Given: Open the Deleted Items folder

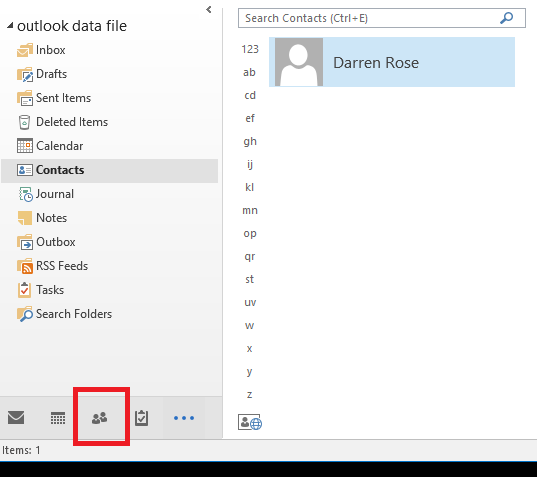Looking at the screenshot, I should 62,122.
